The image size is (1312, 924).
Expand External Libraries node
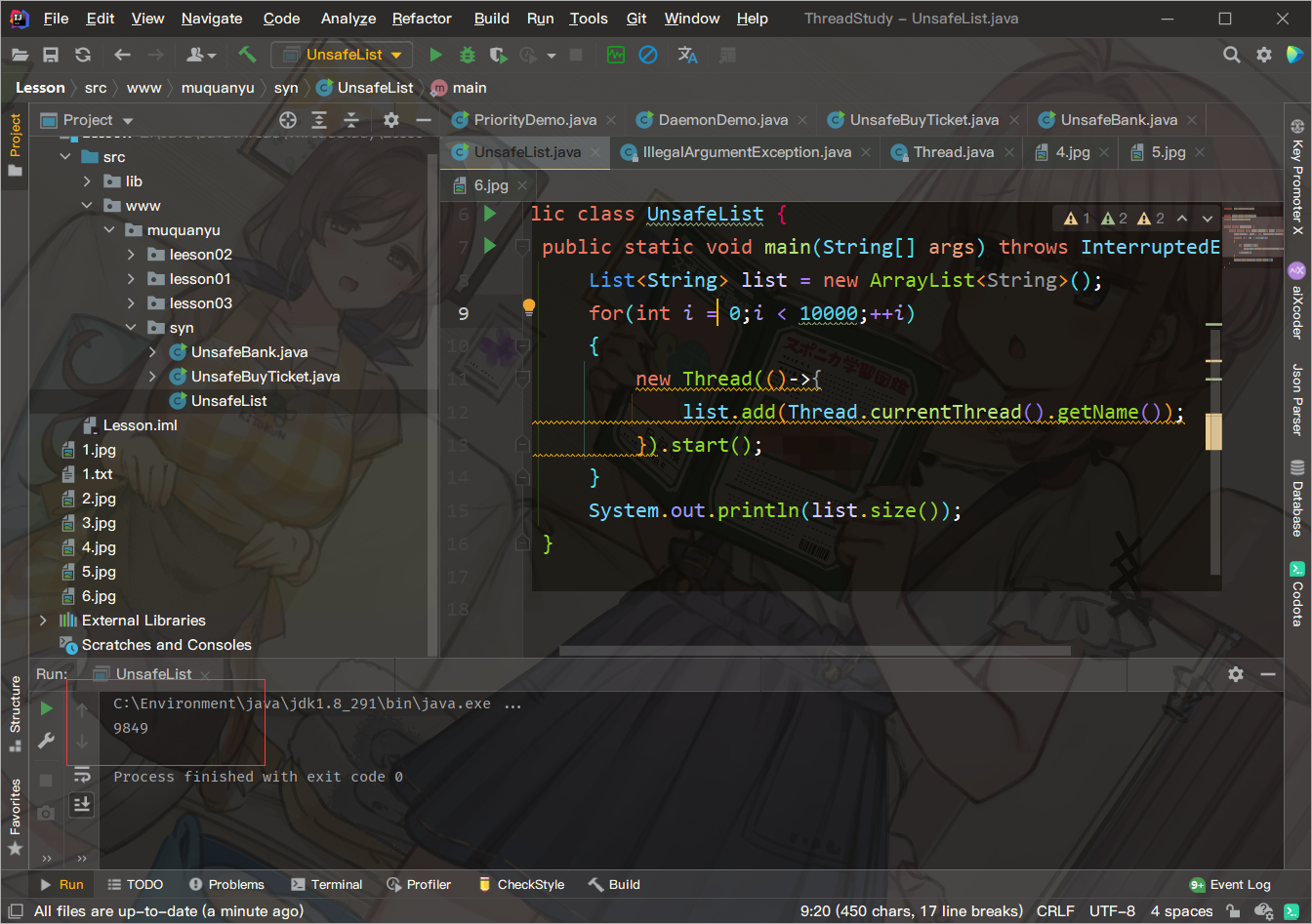[x=43, y=621]
